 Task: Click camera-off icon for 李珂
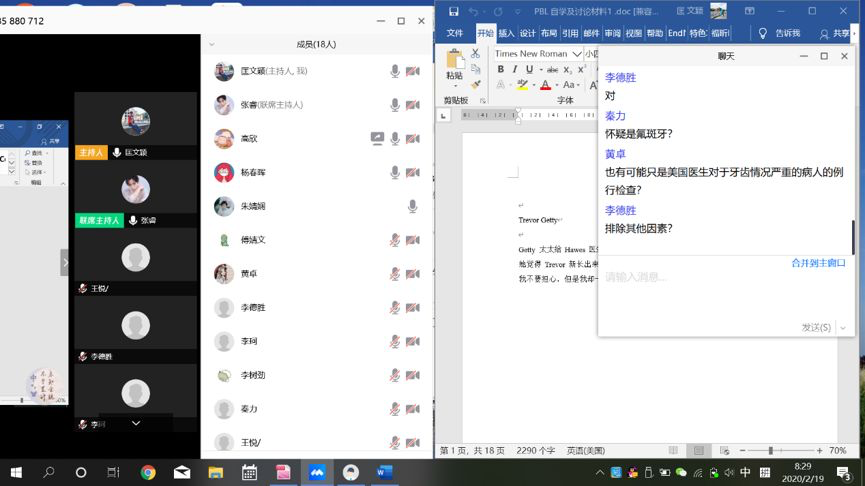[x=413, y=341]
